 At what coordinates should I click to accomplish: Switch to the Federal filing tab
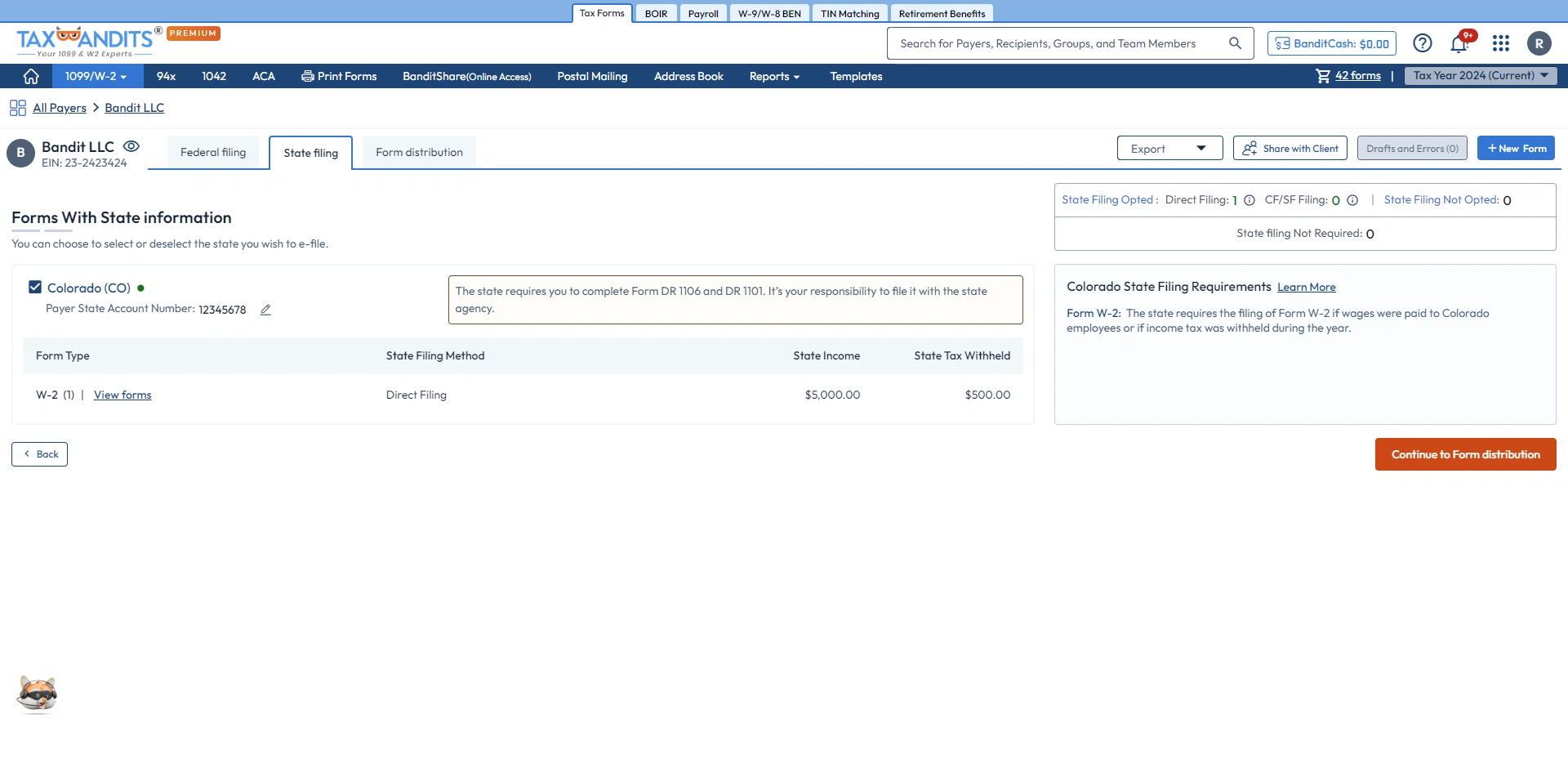click(x=213, y=152)
